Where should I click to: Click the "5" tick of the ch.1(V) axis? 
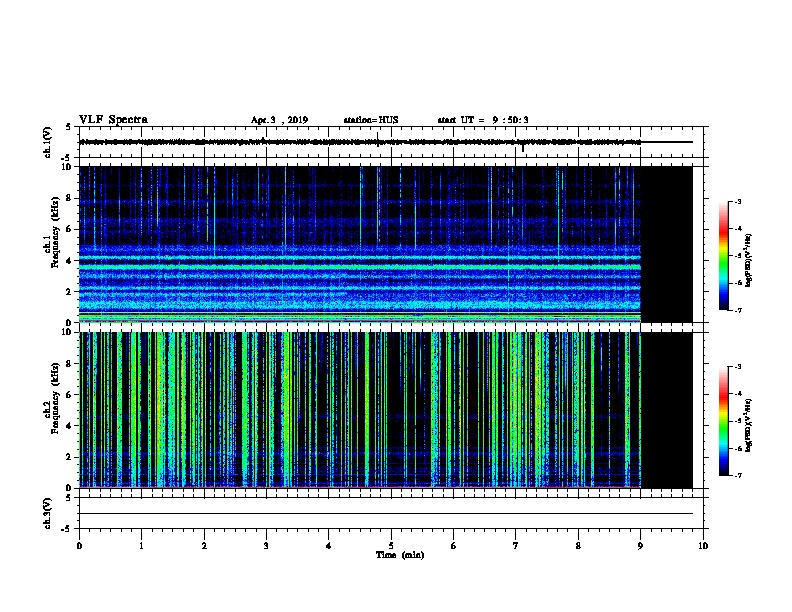tap(69, 127)
